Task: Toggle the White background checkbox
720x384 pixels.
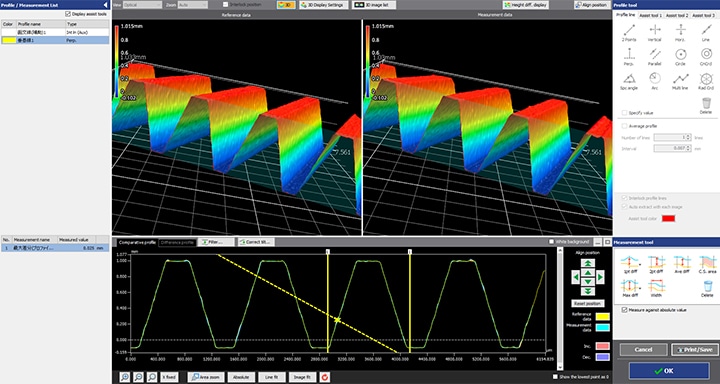Action: 551,242
